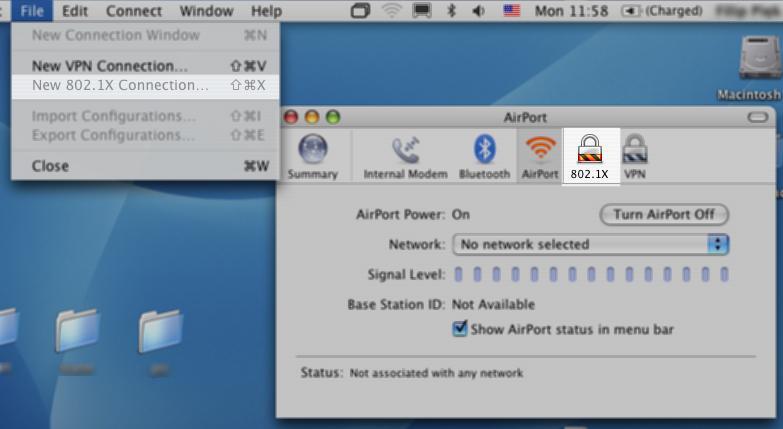The width and height of the screenshot is (783, 429).
Task: Click the red close button of AirPort window
Action: [291, 117]
